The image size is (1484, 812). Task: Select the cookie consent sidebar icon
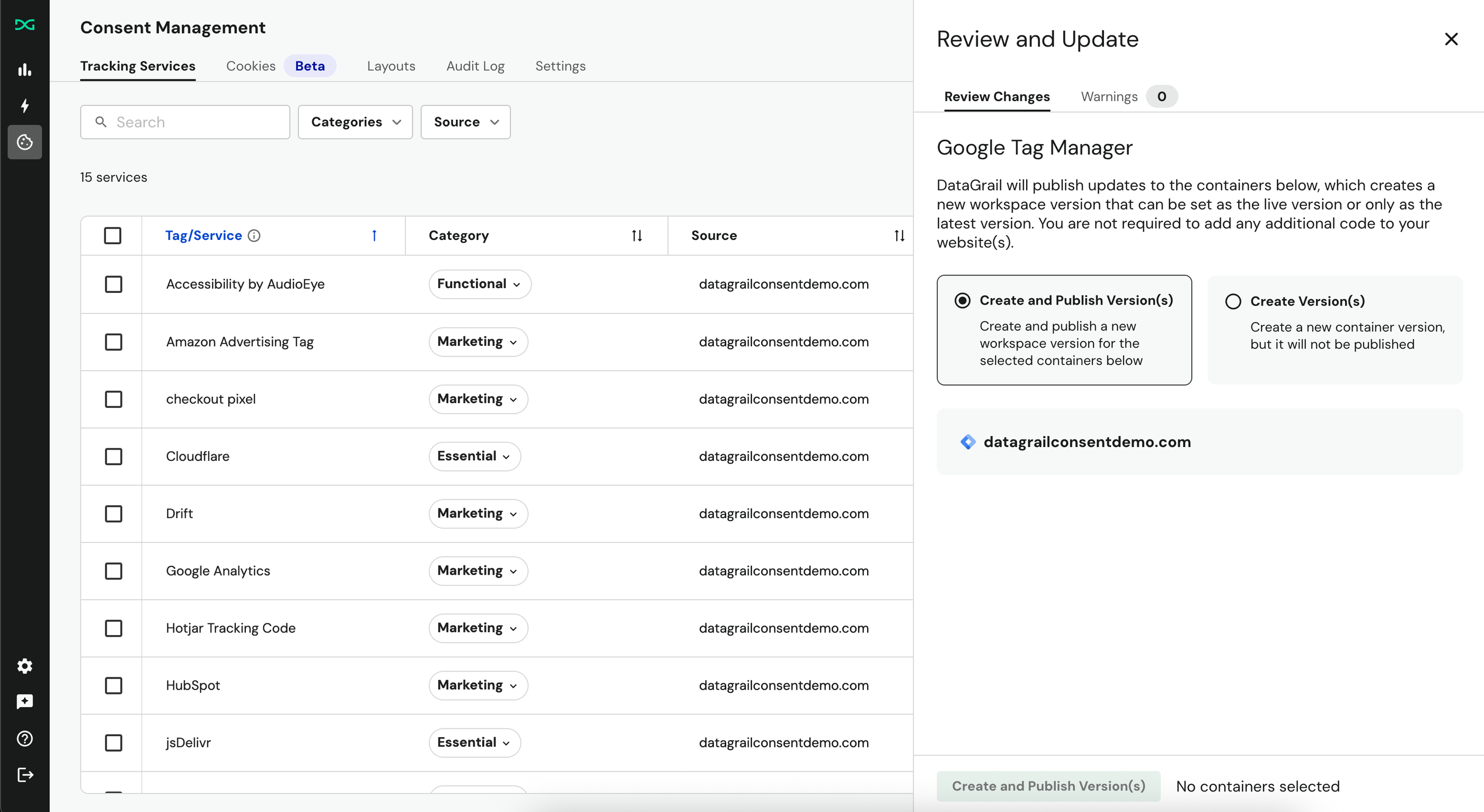point(25,142)
